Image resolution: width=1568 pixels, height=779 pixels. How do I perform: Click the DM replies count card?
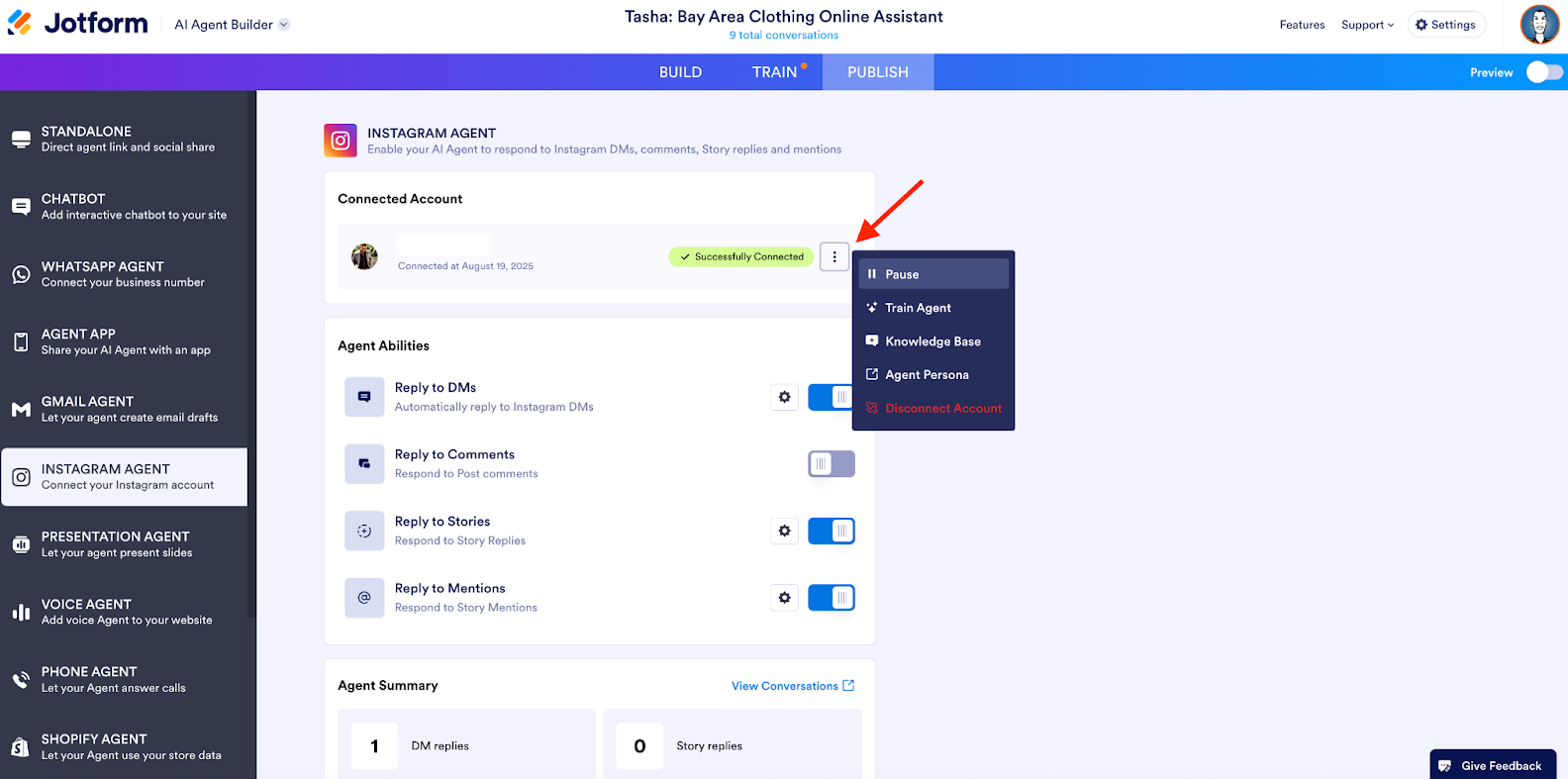(x=466, y=745)
